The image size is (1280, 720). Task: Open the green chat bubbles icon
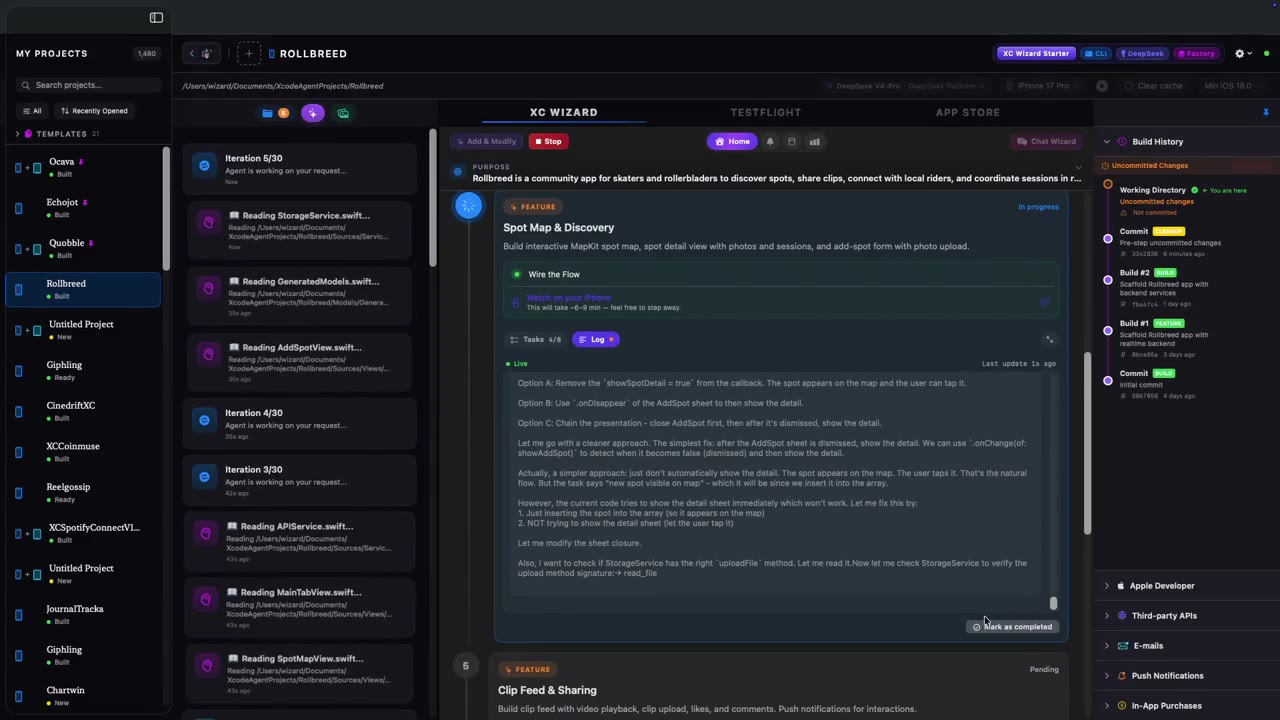pyautogui.click(x=343, y=113)
